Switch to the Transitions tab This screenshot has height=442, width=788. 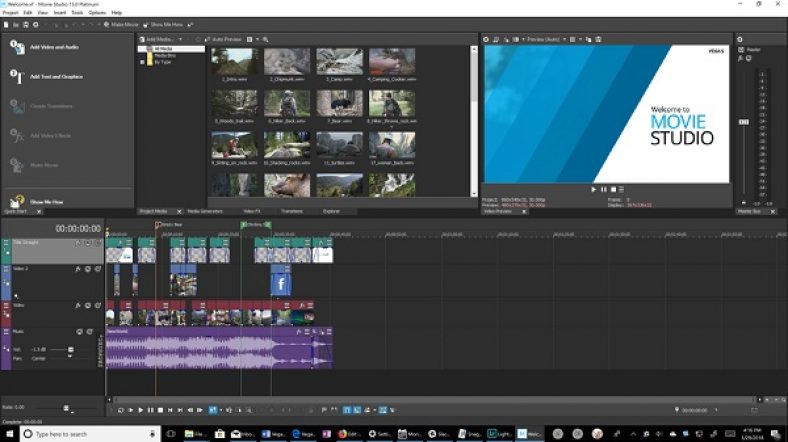pos(292,211)
